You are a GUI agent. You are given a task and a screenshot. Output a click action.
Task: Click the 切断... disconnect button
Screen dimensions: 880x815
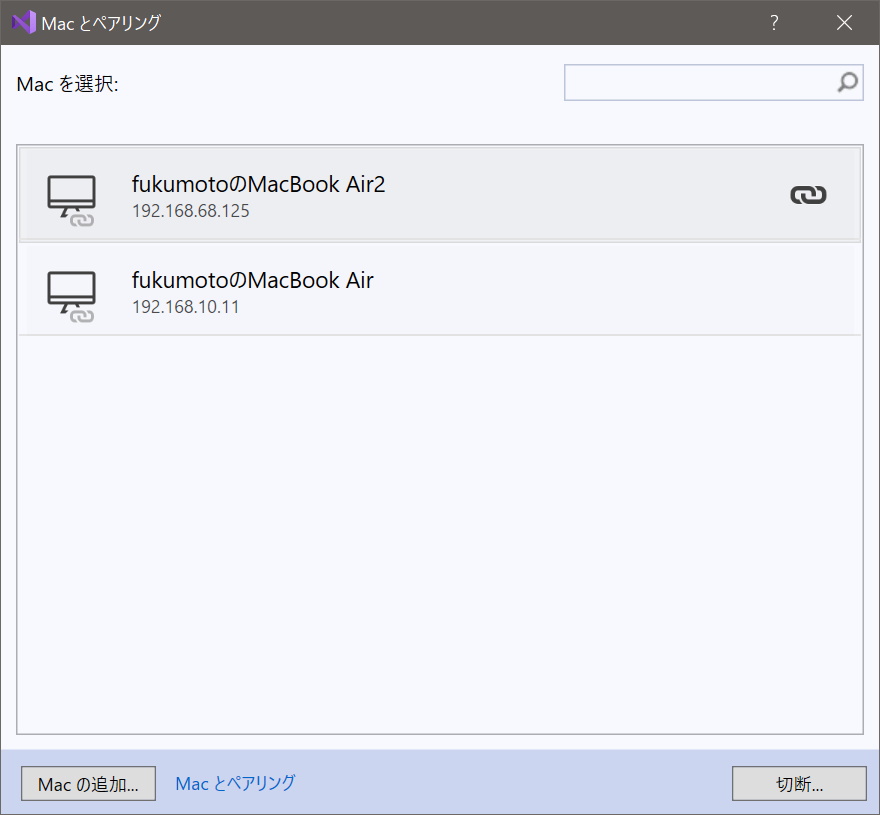pos(799,784)
